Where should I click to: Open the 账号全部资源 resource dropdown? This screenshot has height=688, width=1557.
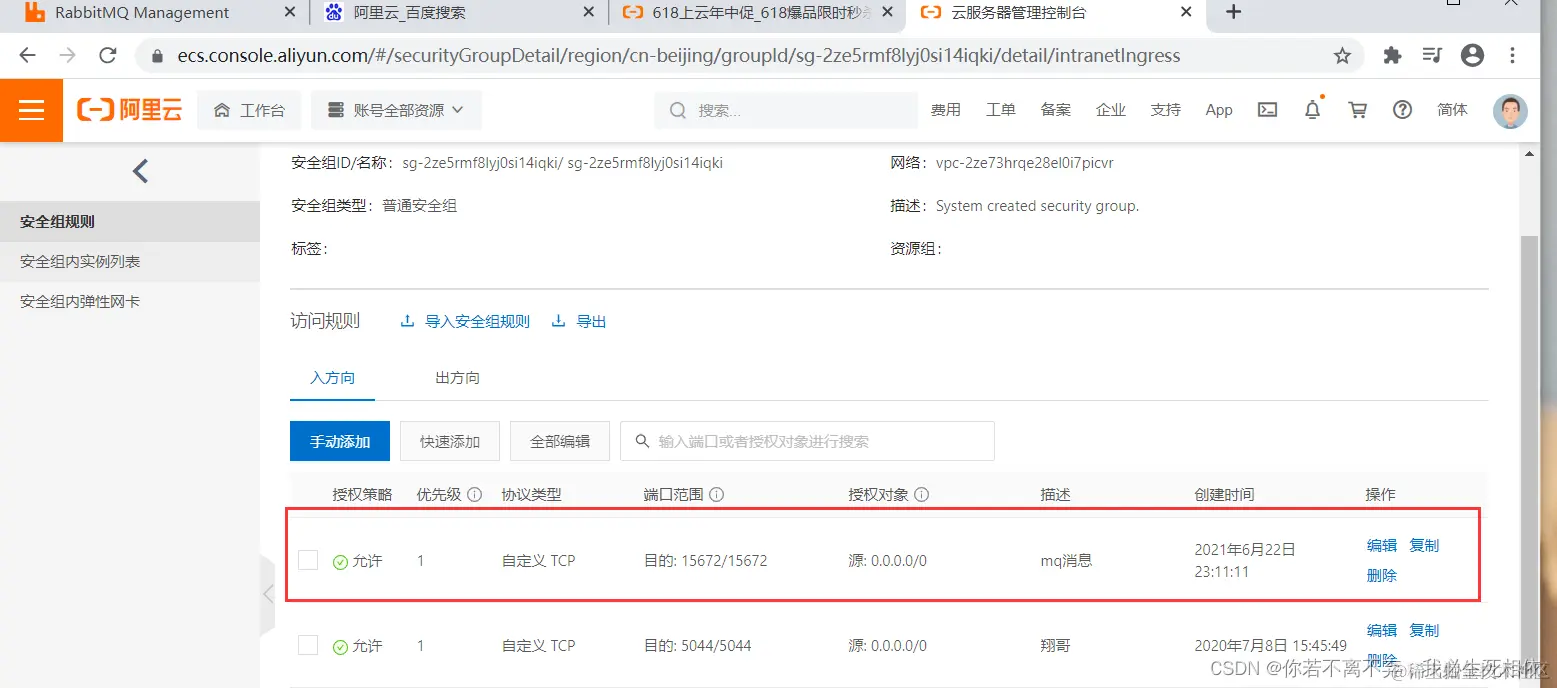[x=396, y=110]
